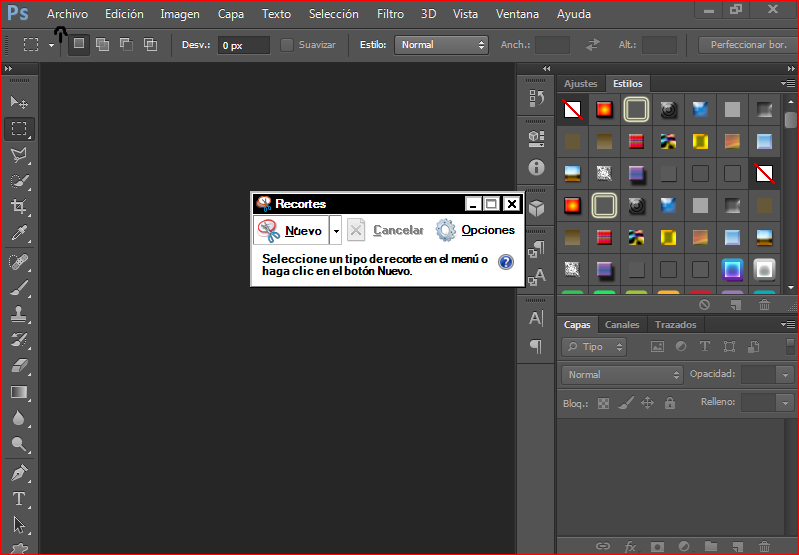Select the Pen tool

[x=19, y=473]
